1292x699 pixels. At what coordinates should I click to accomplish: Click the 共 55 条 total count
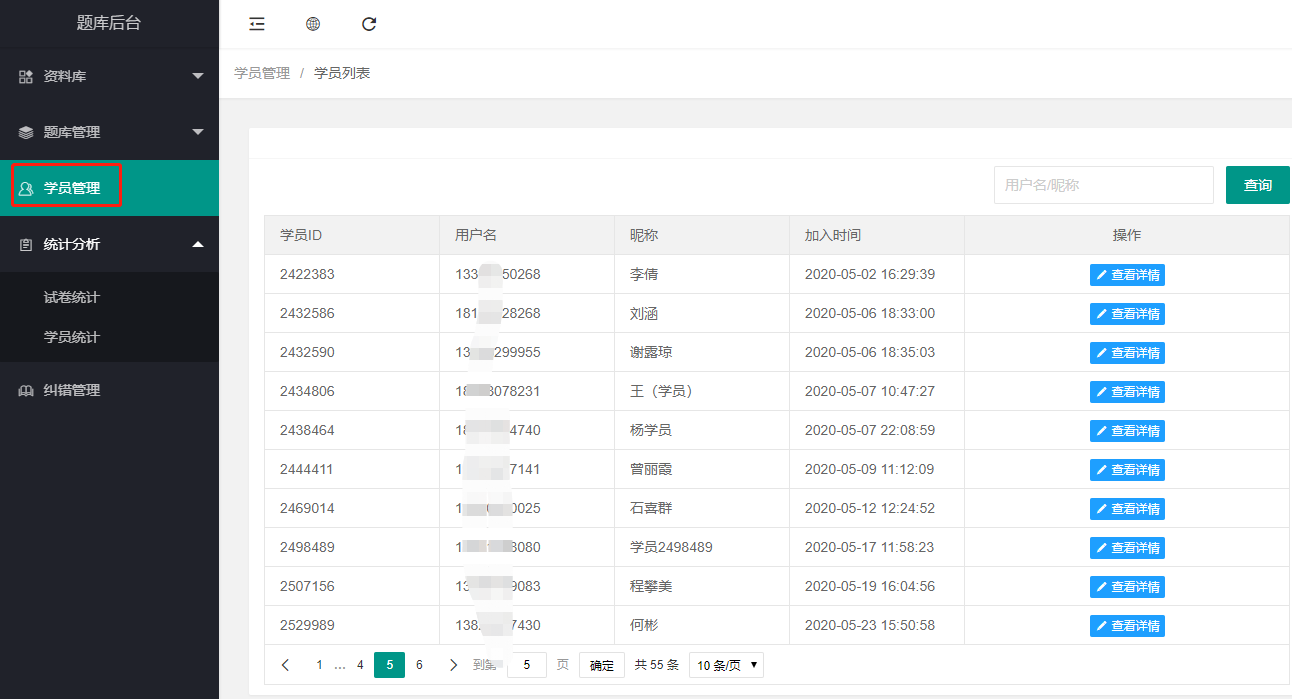point(657,665)
